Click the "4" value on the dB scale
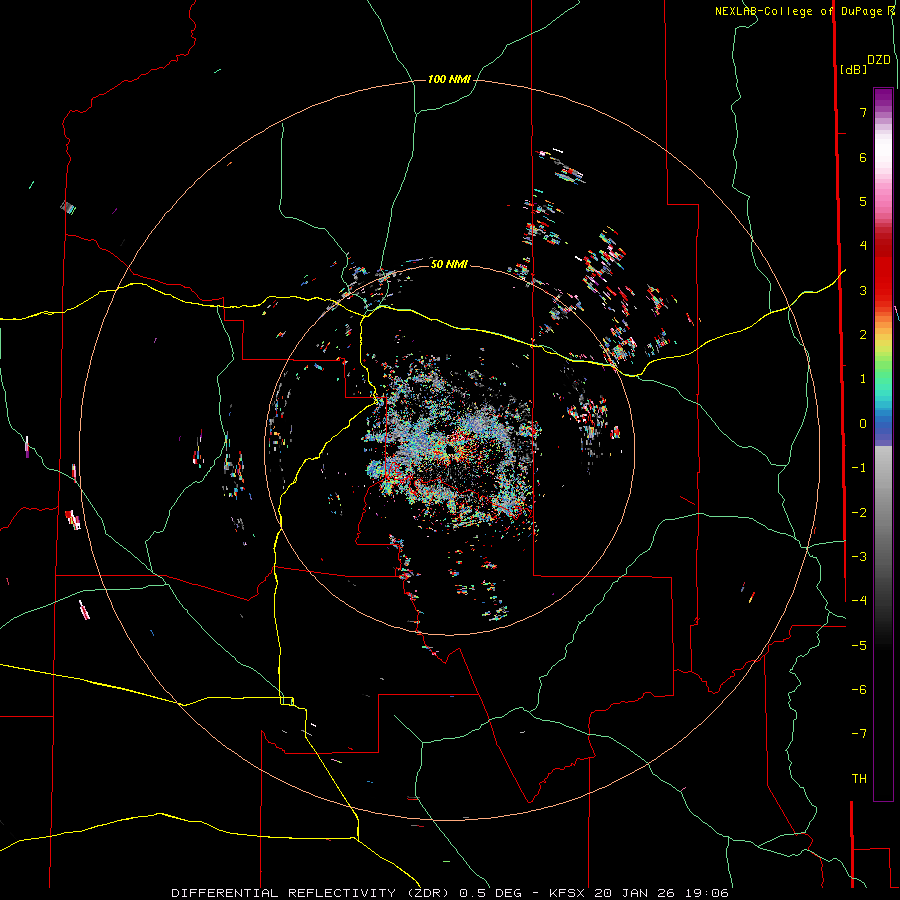Image resolution: width=900 pixels, height=900 pixels. pos(863,246)
